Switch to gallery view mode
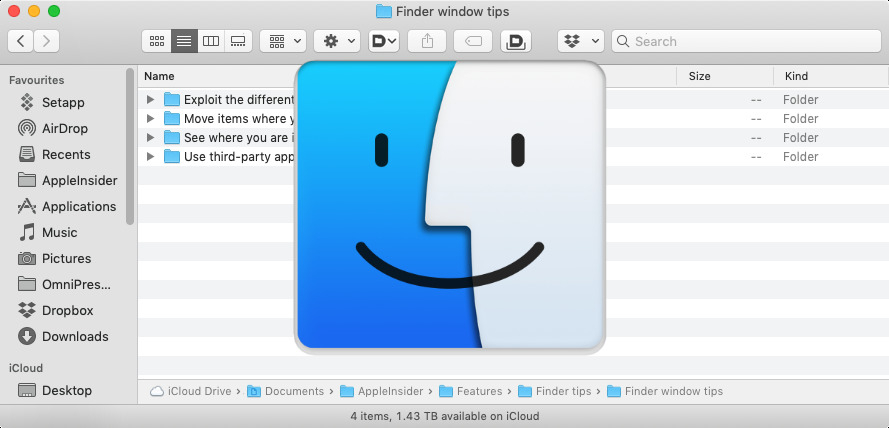 pos(237,41)
